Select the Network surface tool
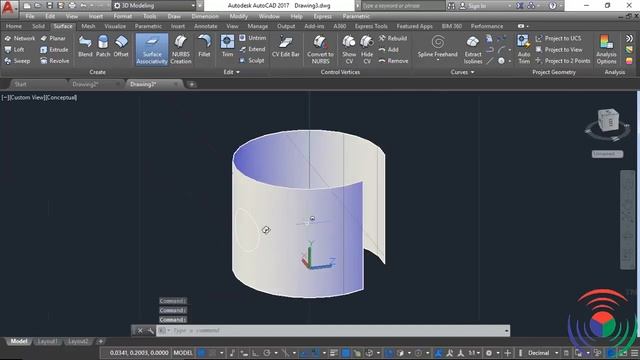 coord(20,38)
